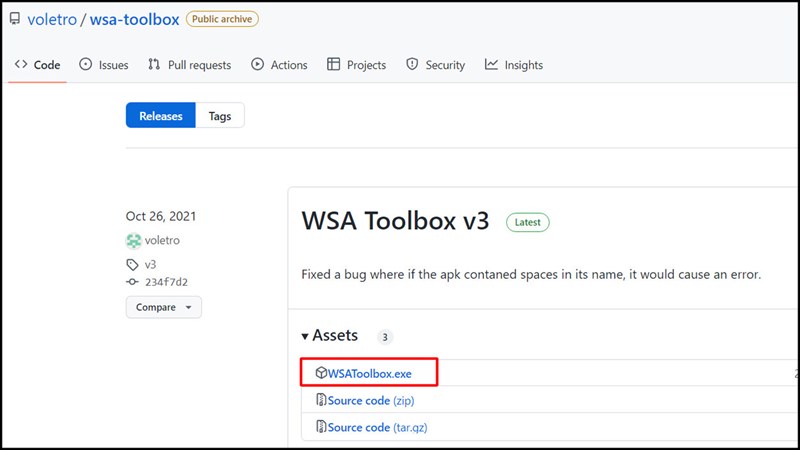Go to the Actions tab
The width and height of the screenshot is (800, 450).
click(x=280, y=65)
